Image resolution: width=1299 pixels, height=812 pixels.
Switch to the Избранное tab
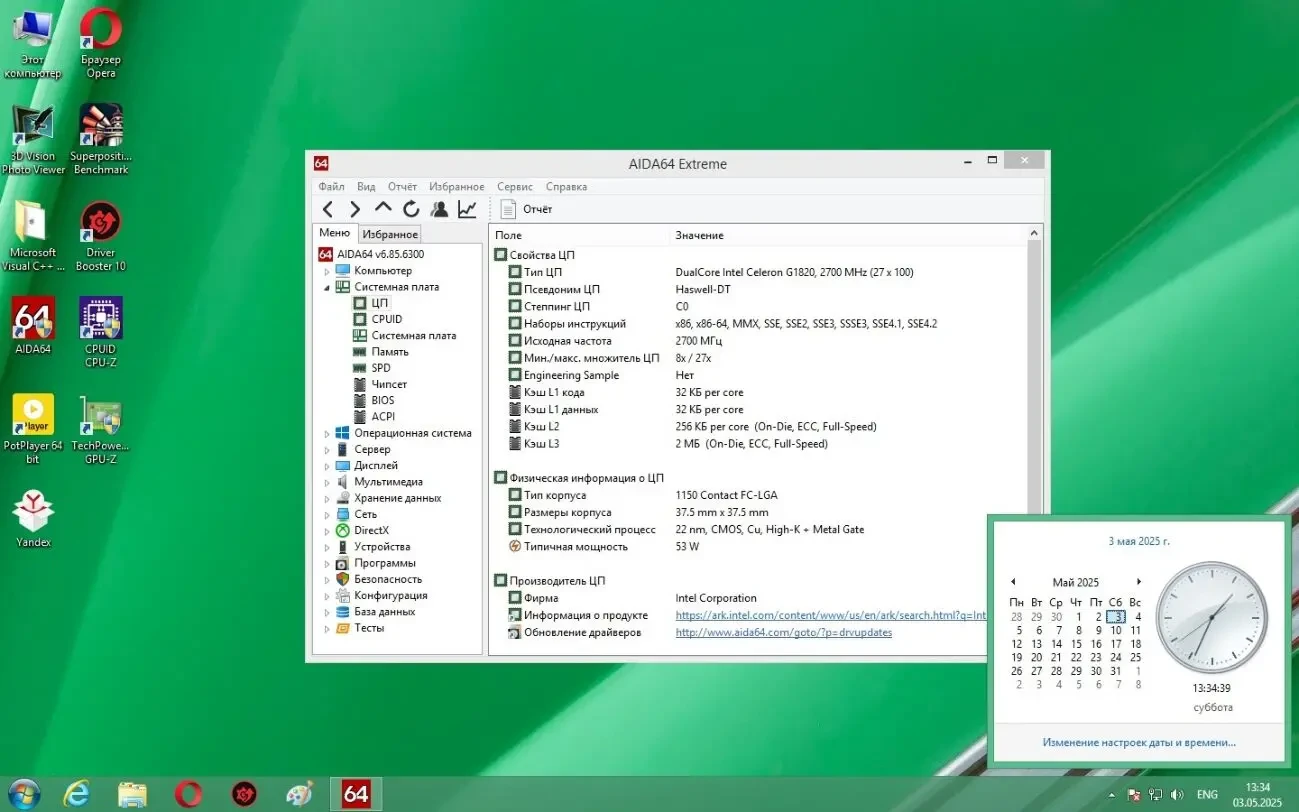coord(390,234)
